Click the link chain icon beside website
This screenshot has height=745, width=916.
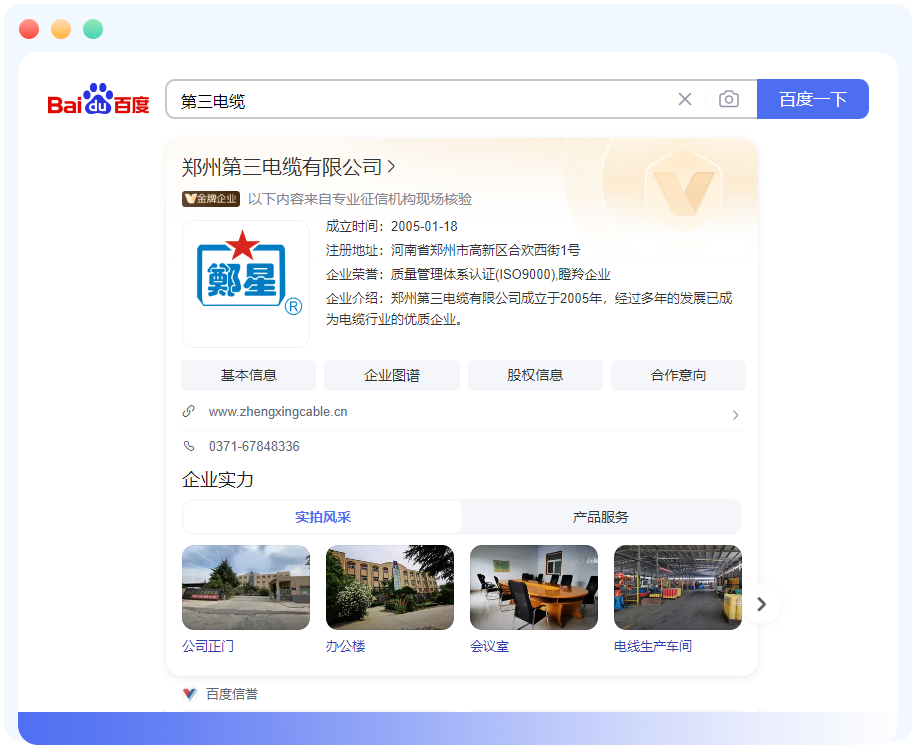tap(189, 411)
